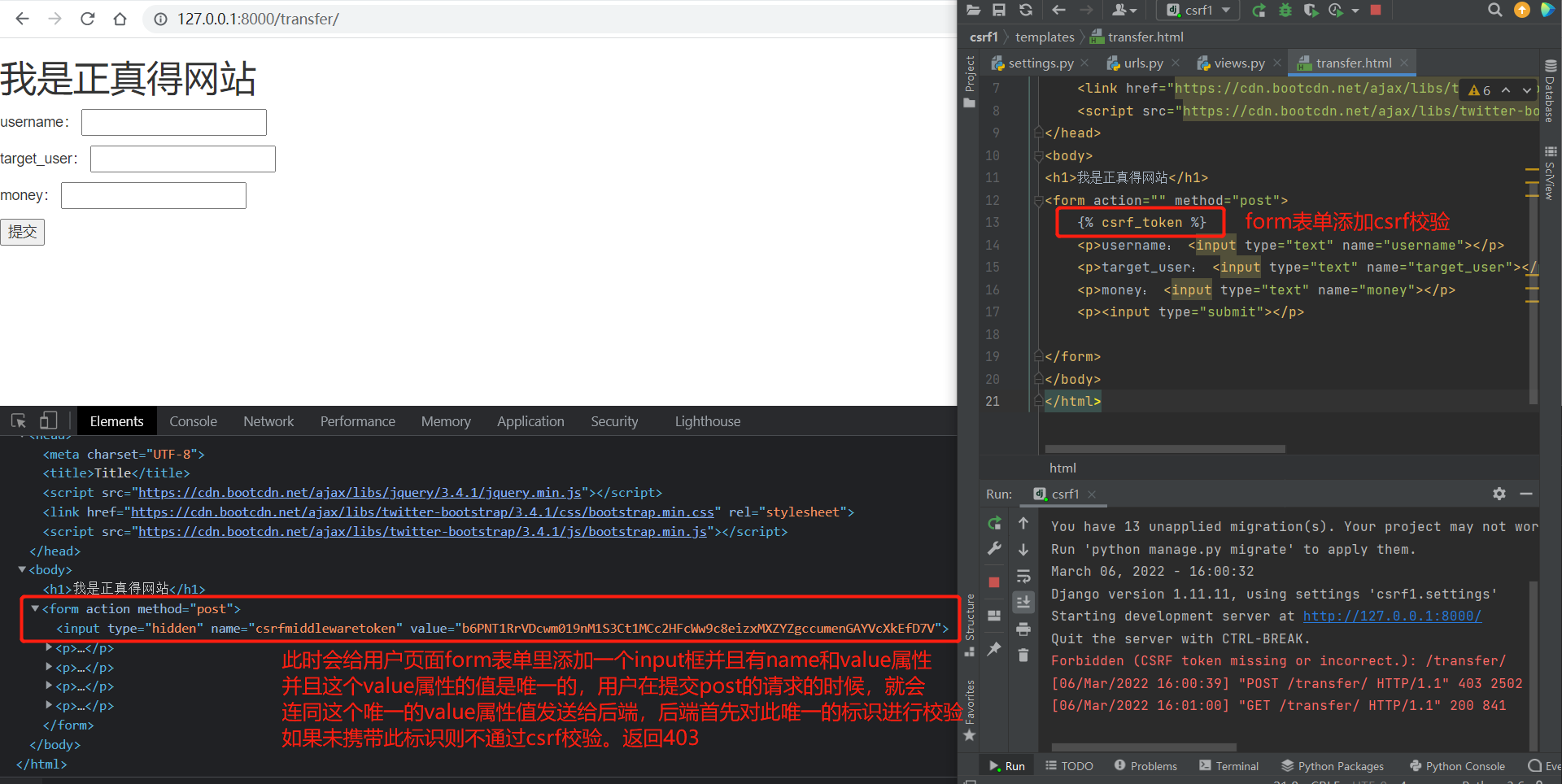Click the Save All disk icon

[999, 10]
